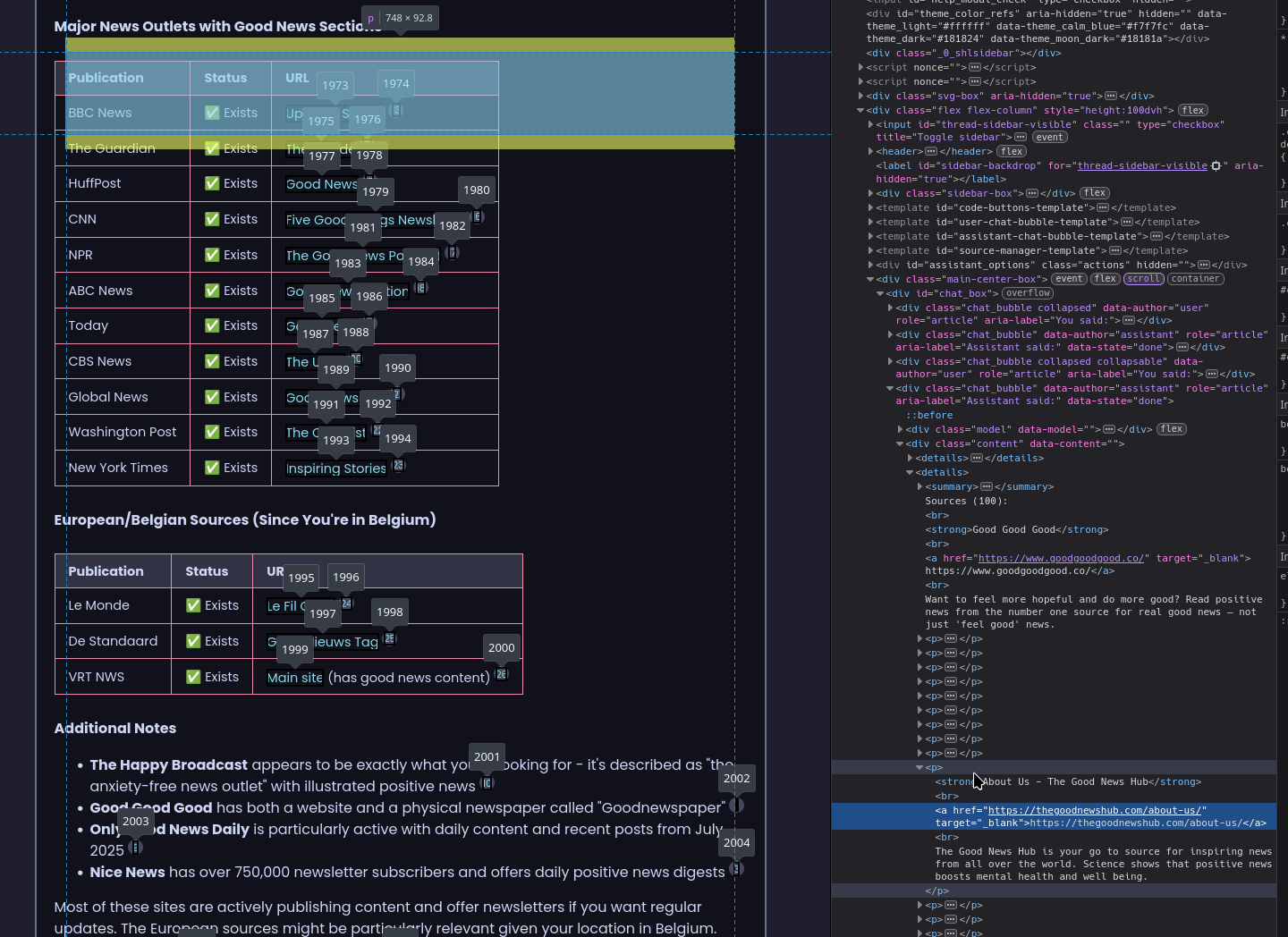Select the ::before pseudo-element of the assistant chat bubble
1288x937 pixels.
pyautogui.click(x=929, y=414)
